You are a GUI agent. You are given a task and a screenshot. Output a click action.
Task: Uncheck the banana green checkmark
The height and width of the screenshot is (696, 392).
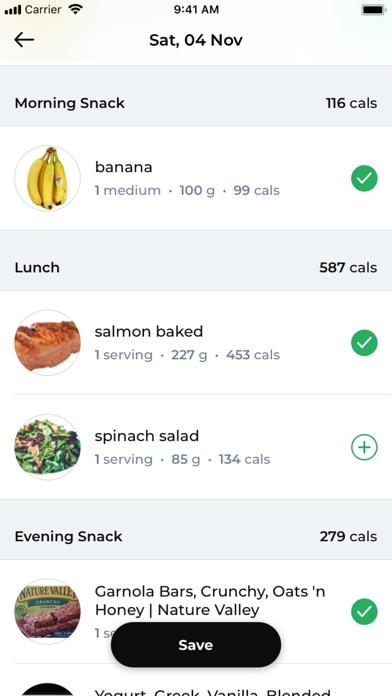click(x=364, y=178)
